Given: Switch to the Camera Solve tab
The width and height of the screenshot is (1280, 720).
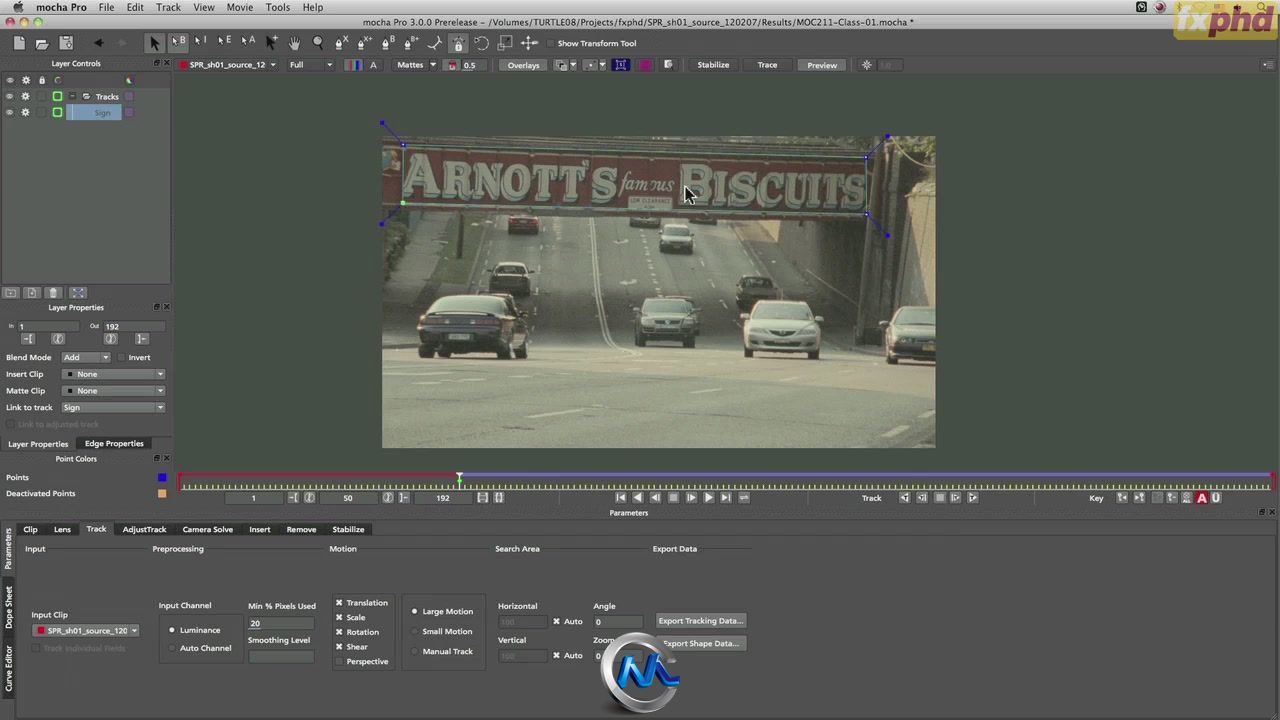Looking at the screenshot, I should tap(207, 529).
